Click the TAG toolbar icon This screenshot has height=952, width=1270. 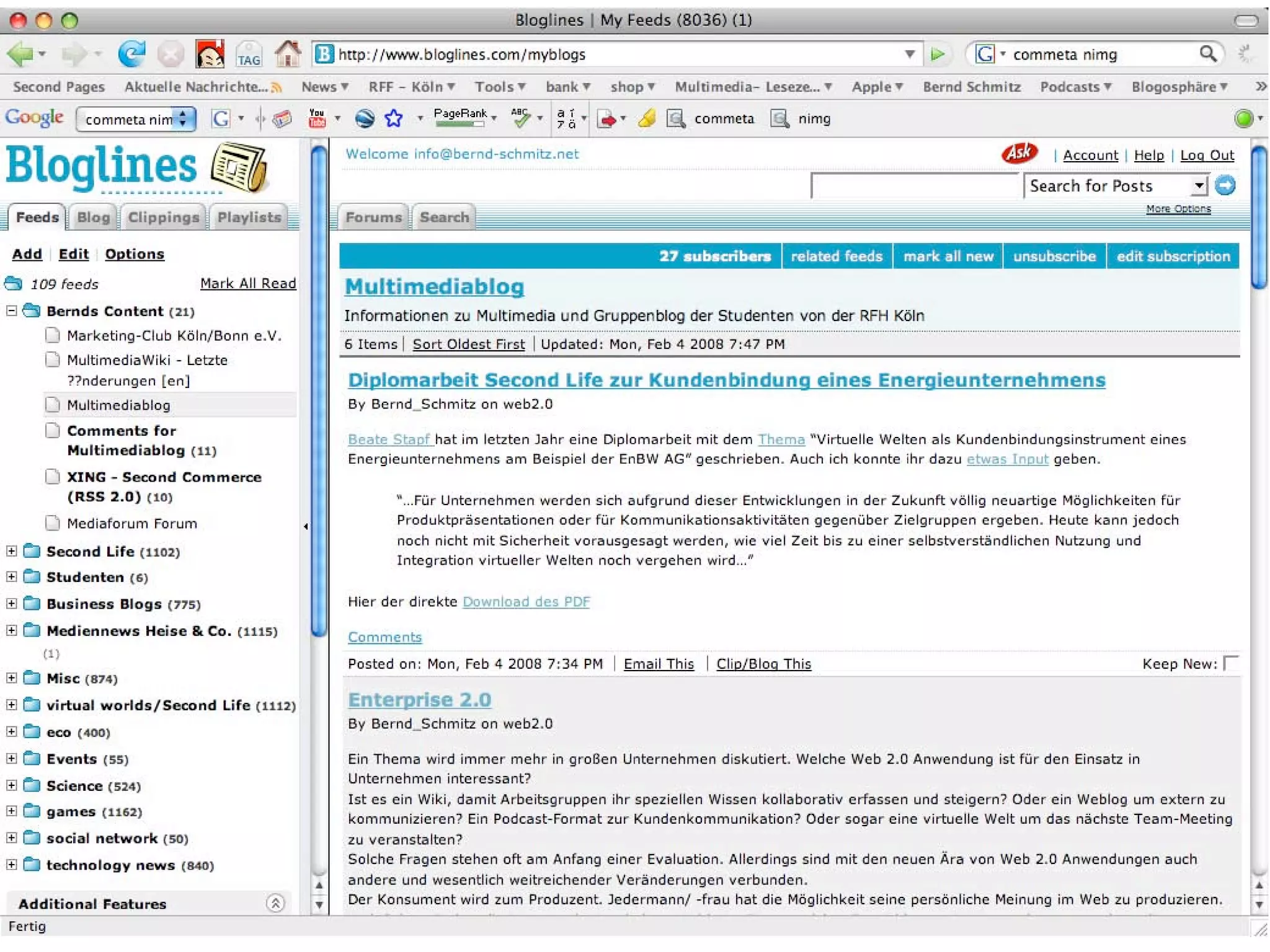[249, 55]
